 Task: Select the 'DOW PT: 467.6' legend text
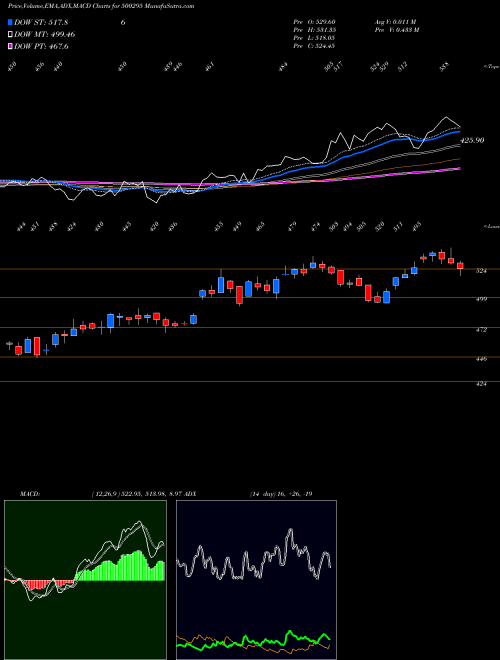tap(41, 46)
